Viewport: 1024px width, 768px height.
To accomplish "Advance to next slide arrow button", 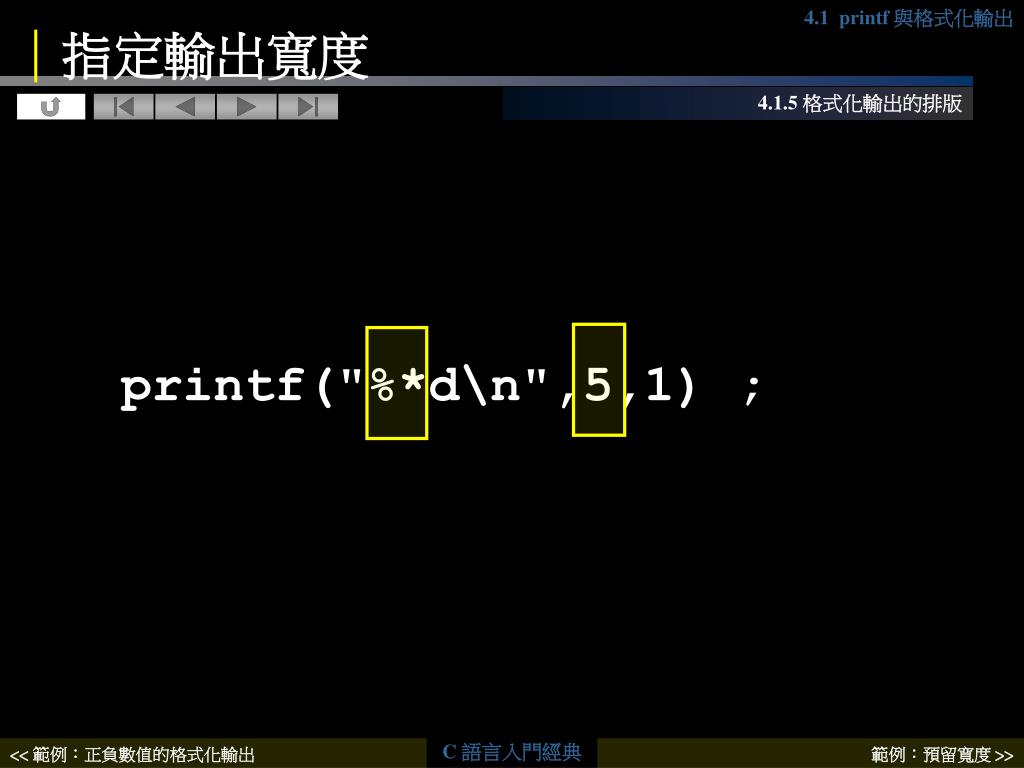I will pyautogui.click(x=246, y=106).
